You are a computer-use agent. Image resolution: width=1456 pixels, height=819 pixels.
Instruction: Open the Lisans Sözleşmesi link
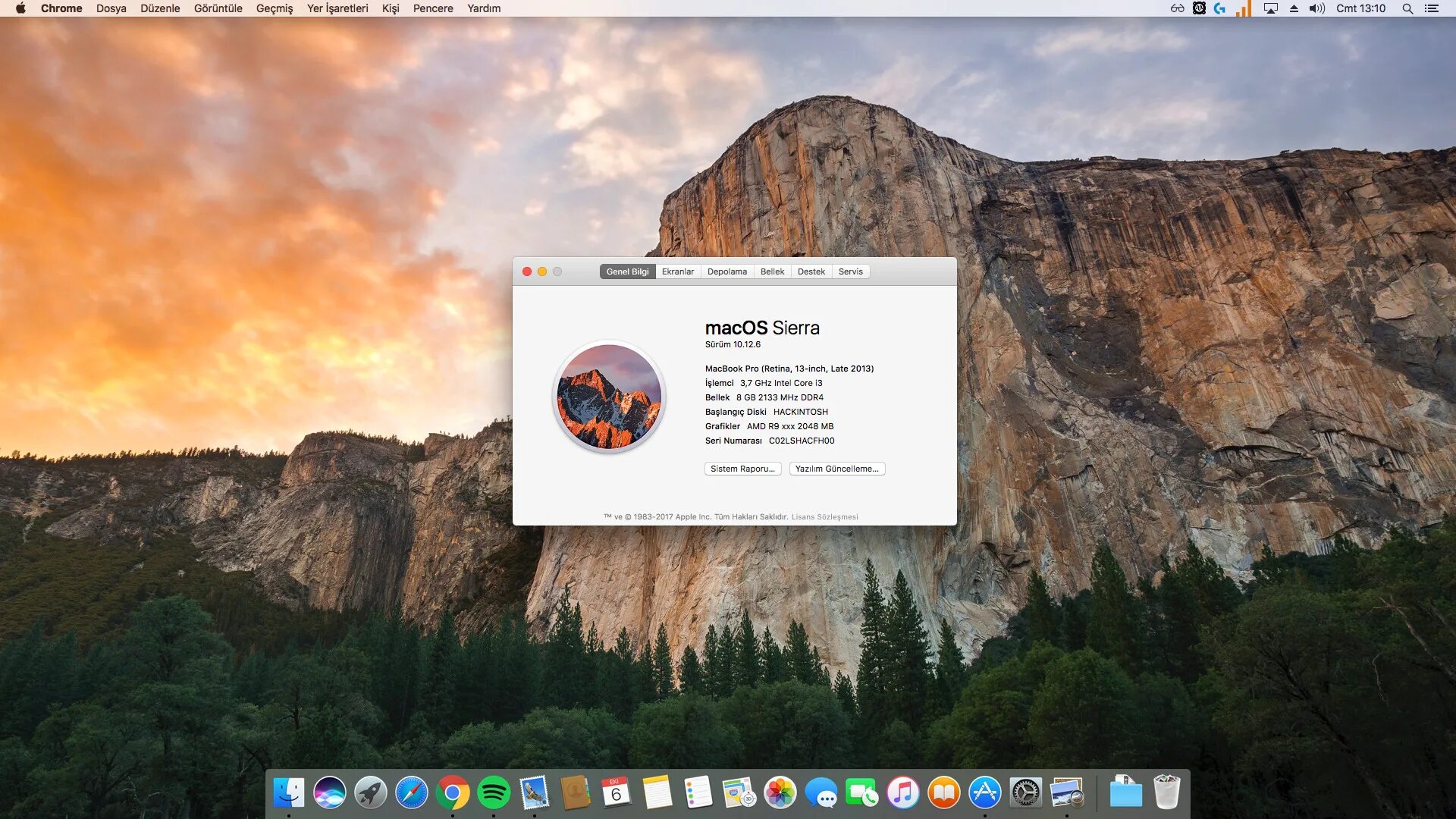pos(824,517)
